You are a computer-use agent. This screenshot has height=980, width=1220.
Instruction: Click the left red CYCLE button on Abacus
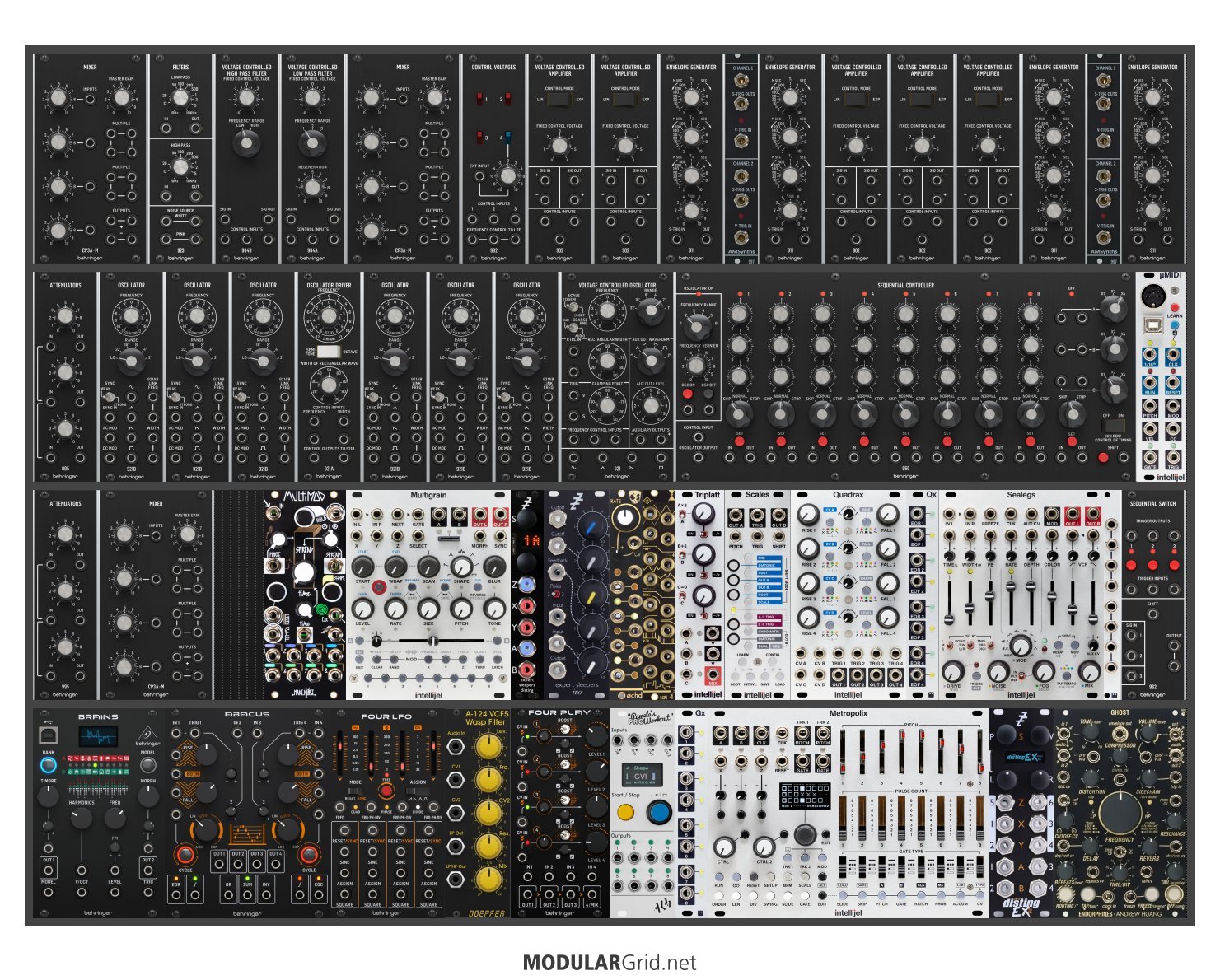tap(185, 853)
